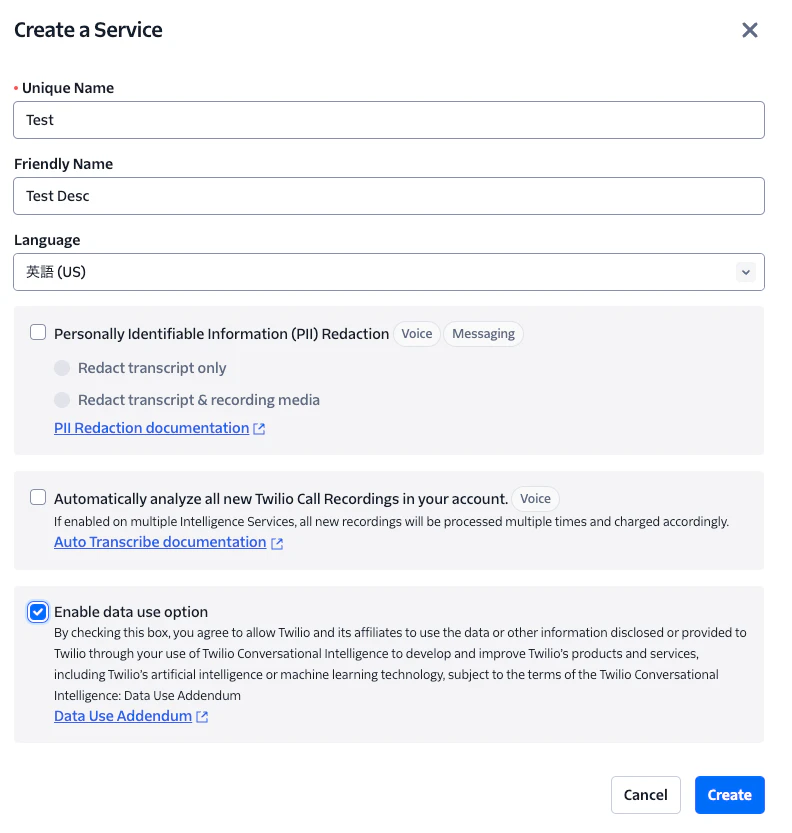
Task: Select Redact transcript & recording media
Action: 62,400
